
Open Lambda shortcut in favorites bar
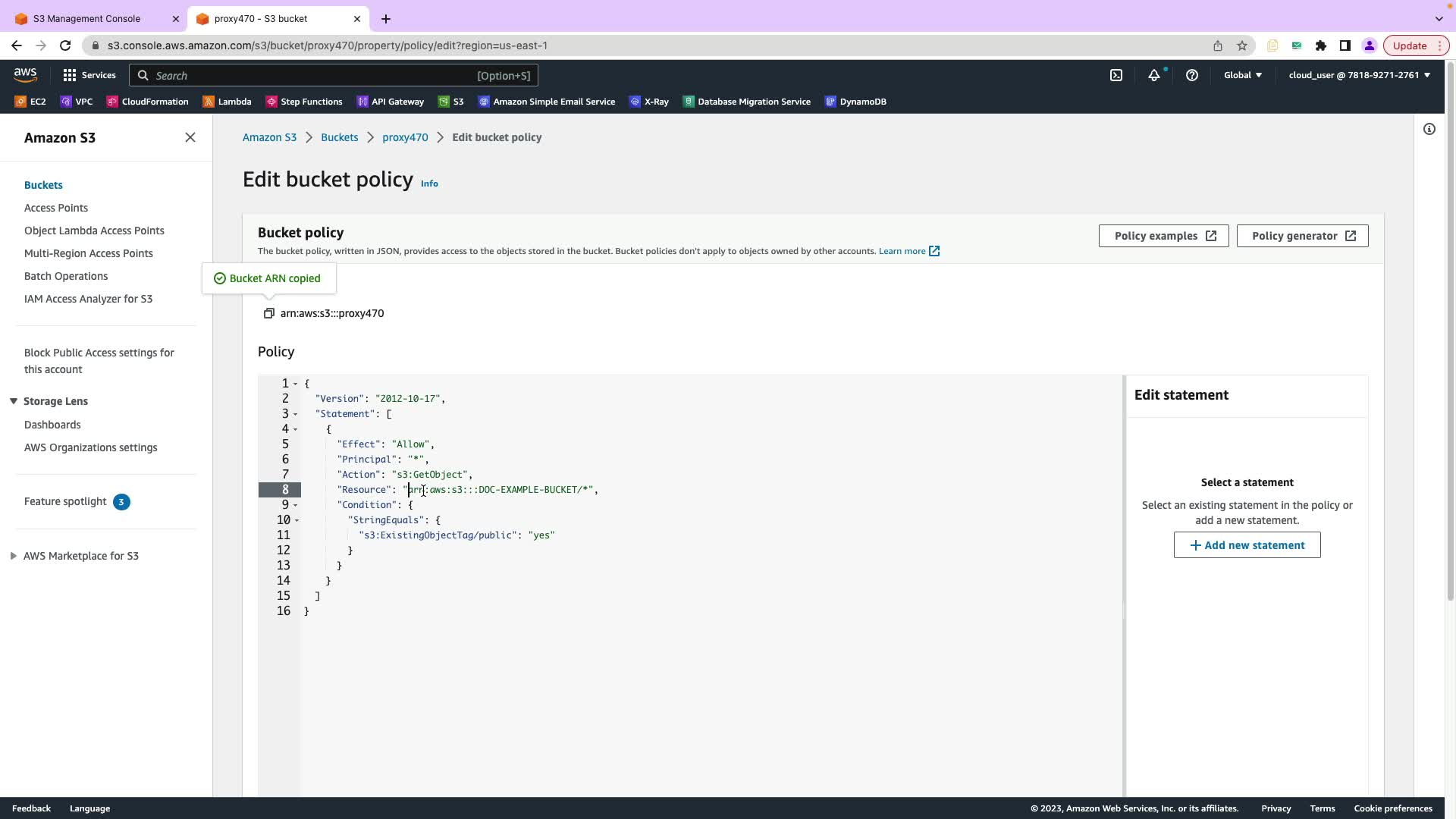[x=227, y=102]
